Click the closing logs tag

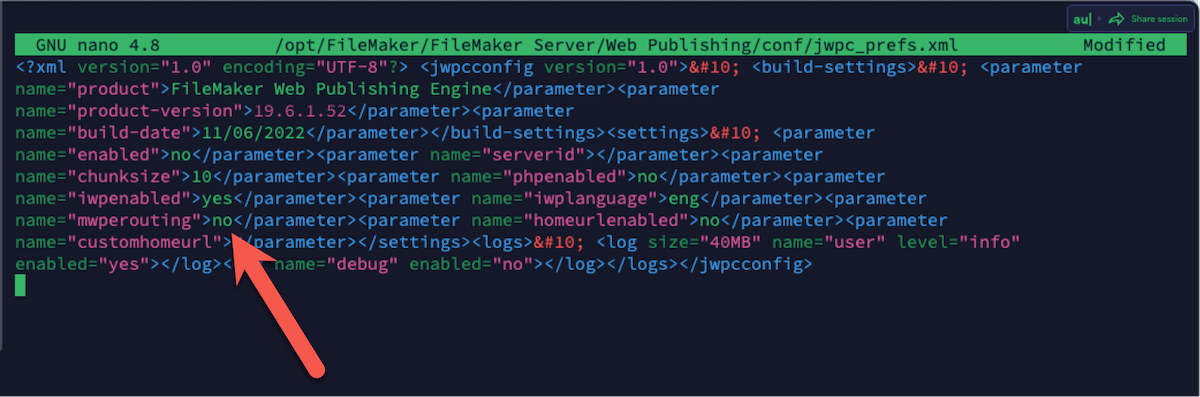[x=642, y=264]
